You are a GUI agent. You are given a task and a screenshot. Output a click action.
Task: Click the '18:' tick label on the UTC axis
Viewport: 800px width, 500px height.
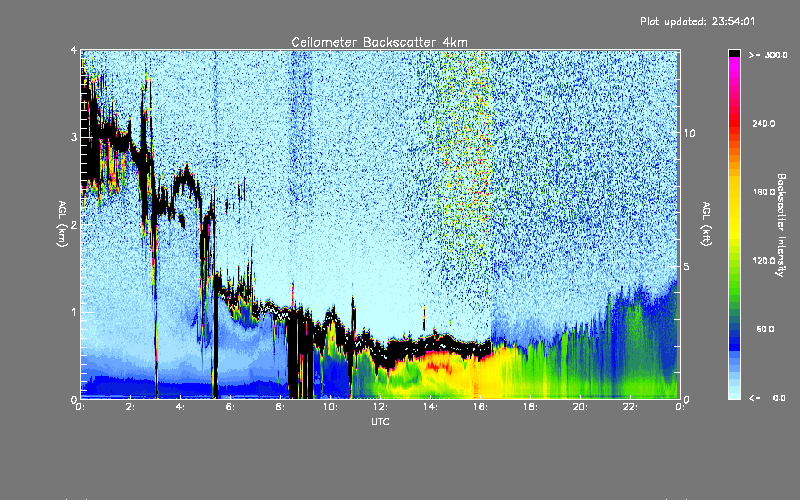[530, 407]
